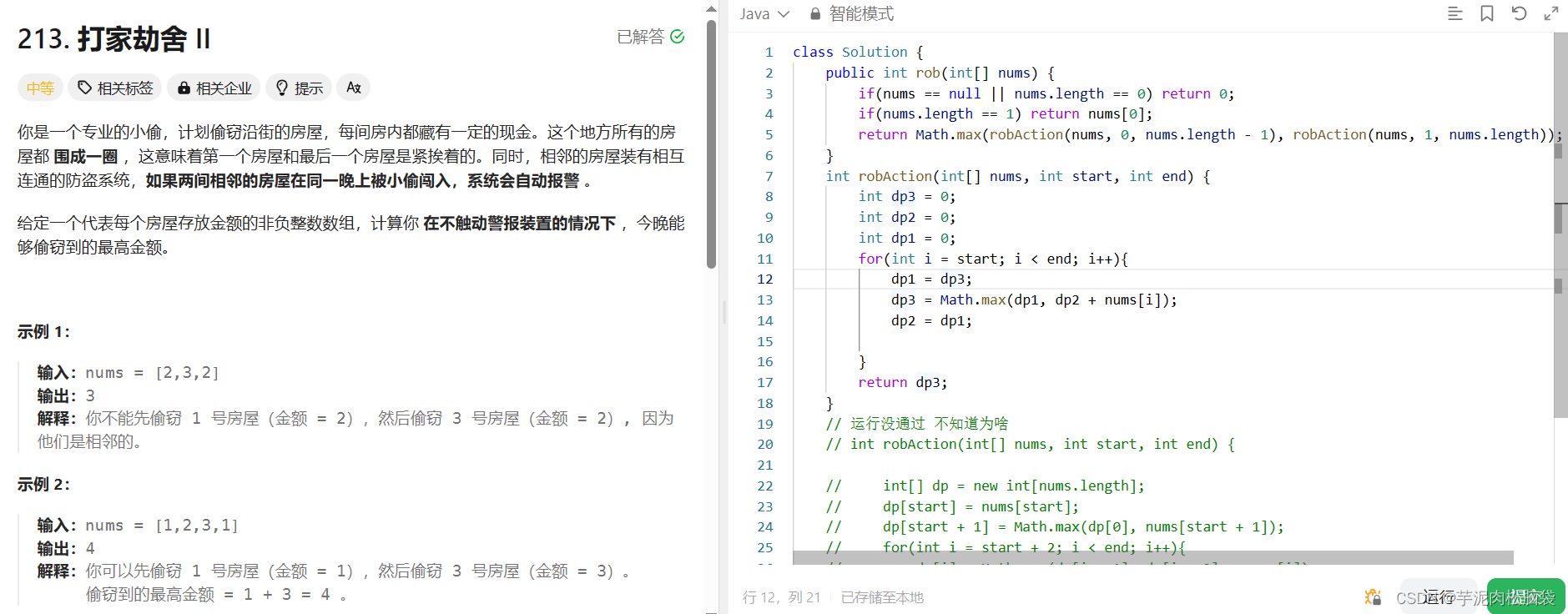
Task: Click the '行 12, 列 21' status text
Action: click(x=782, y=597)
